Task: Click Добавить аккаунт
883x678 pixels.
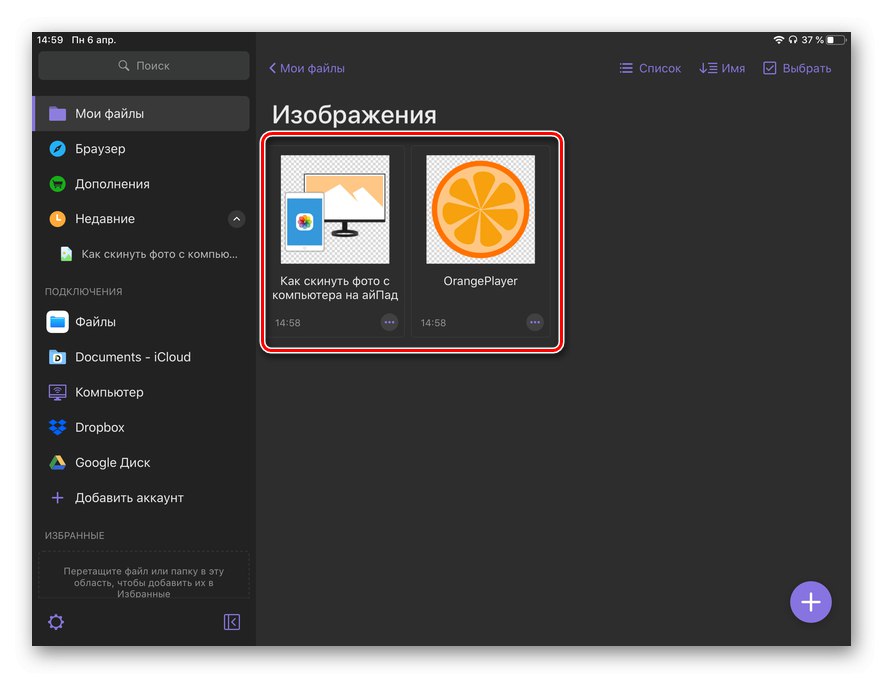Action: [x=129, y=498]
